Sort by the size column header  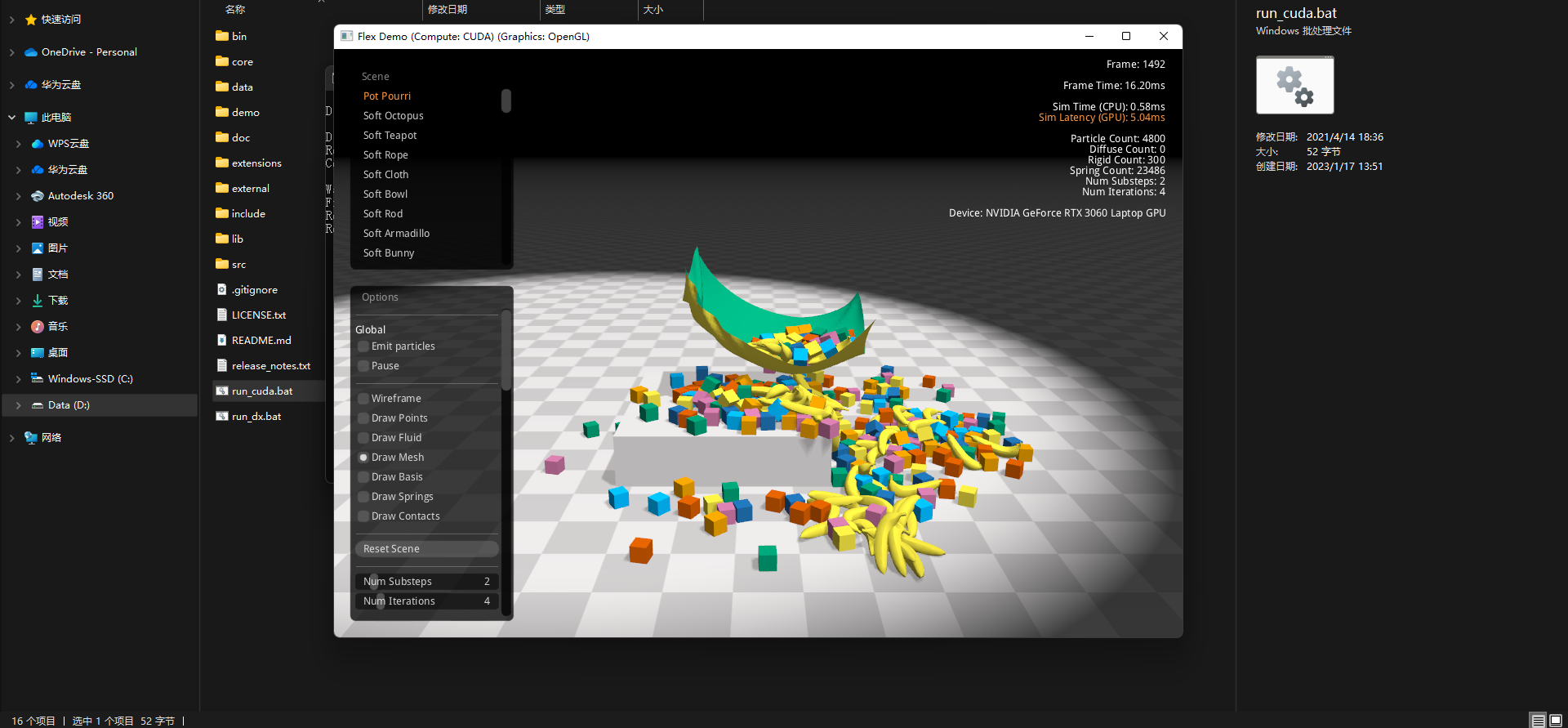653,10
